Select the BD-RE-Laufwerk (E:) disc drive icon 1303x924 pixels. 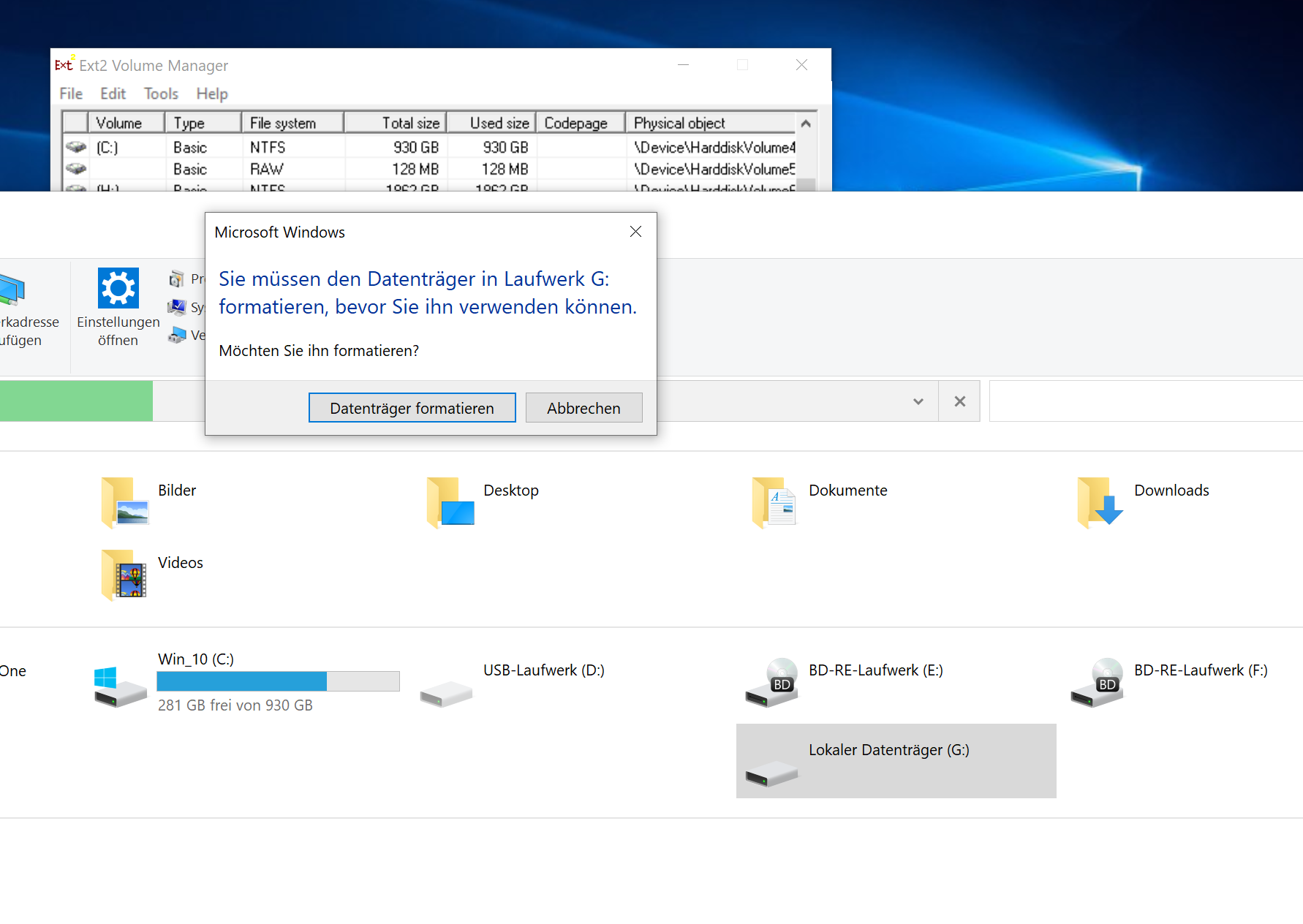point(771,683)
